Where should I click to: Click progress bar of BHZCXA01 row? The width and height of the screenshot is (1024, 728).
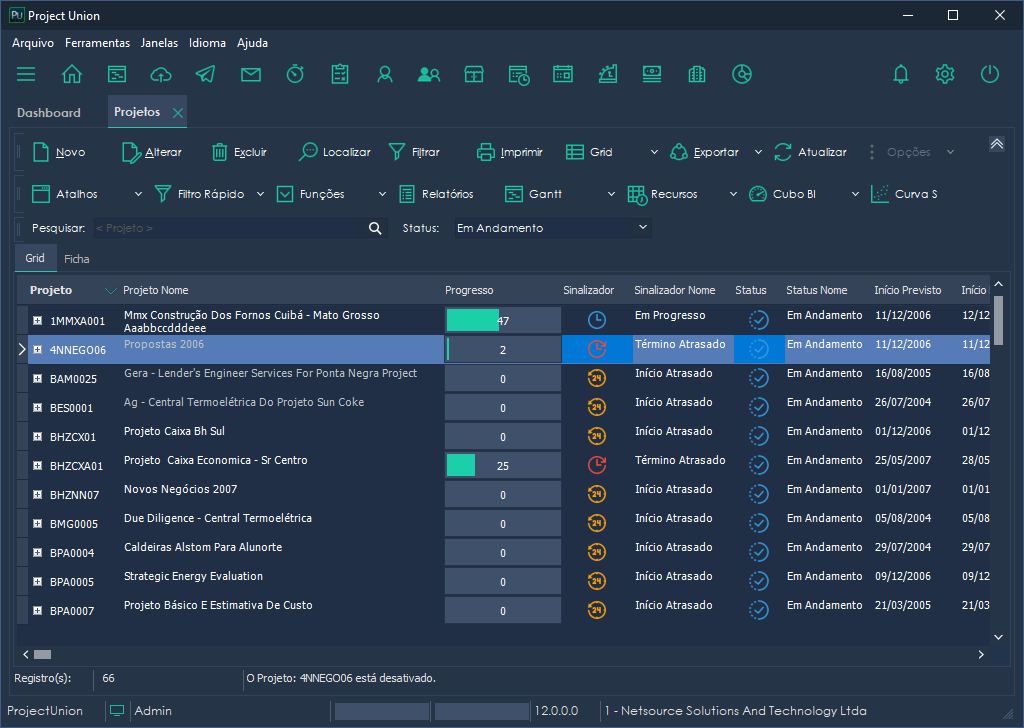(502, 466)
